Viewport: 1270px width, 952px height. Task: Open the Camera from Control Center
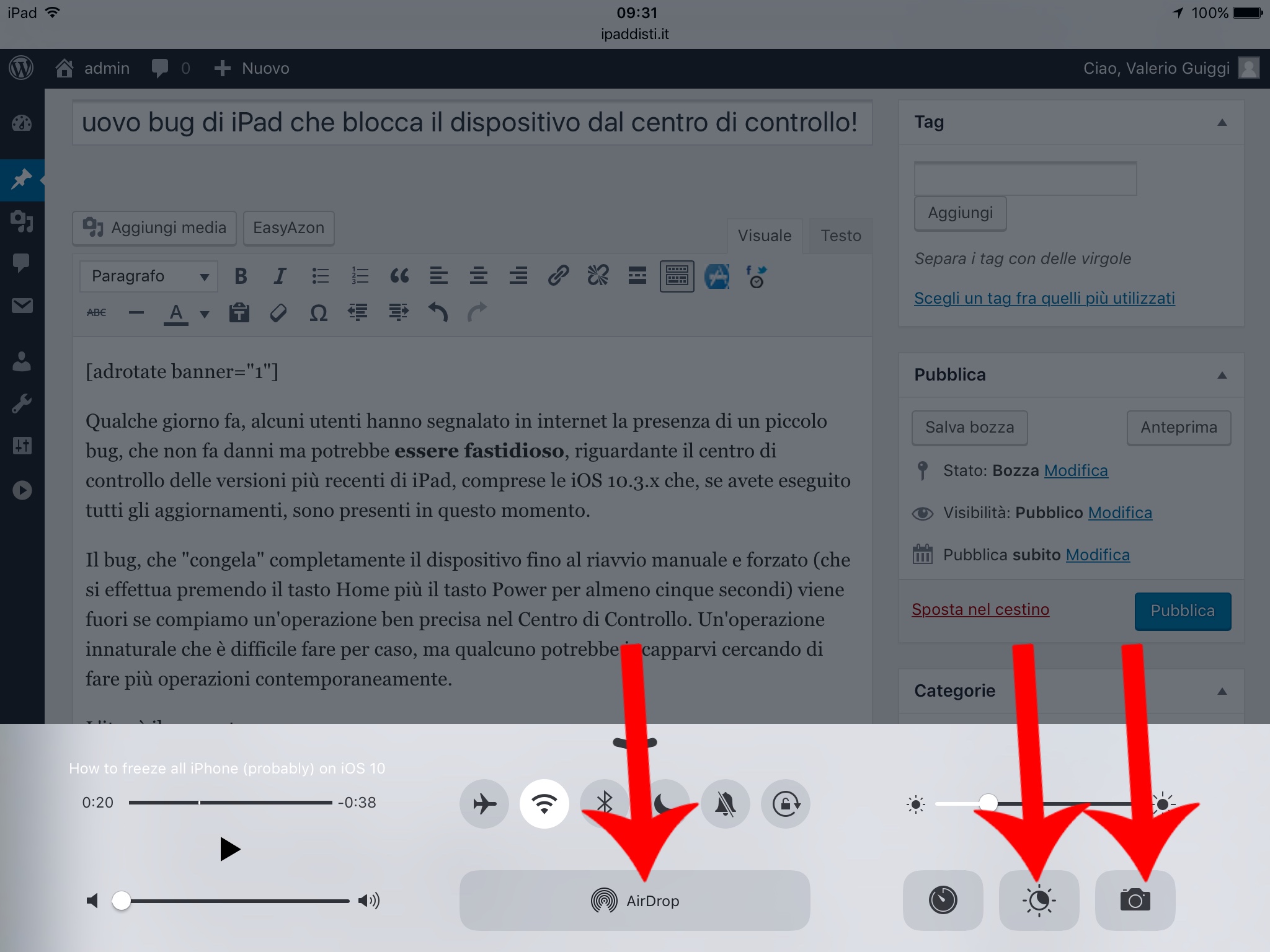point(1135,900)
